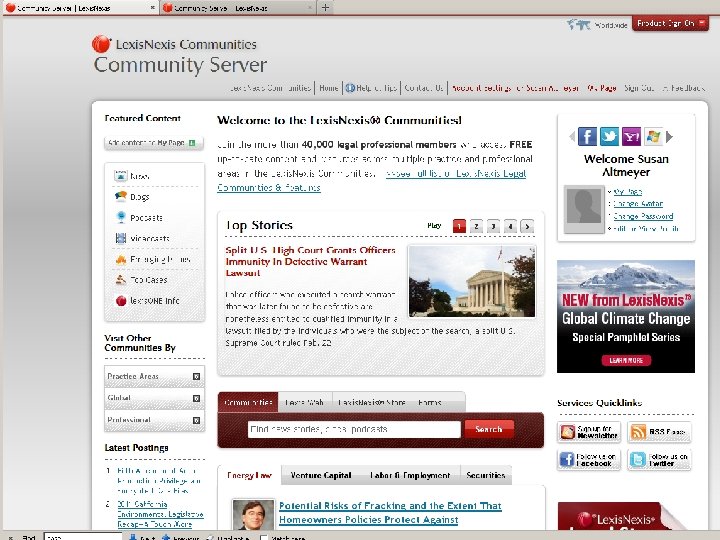Select the LexisNexis Store search tab
This screenshot has width=720, height=540.
(x=371, y=402)
